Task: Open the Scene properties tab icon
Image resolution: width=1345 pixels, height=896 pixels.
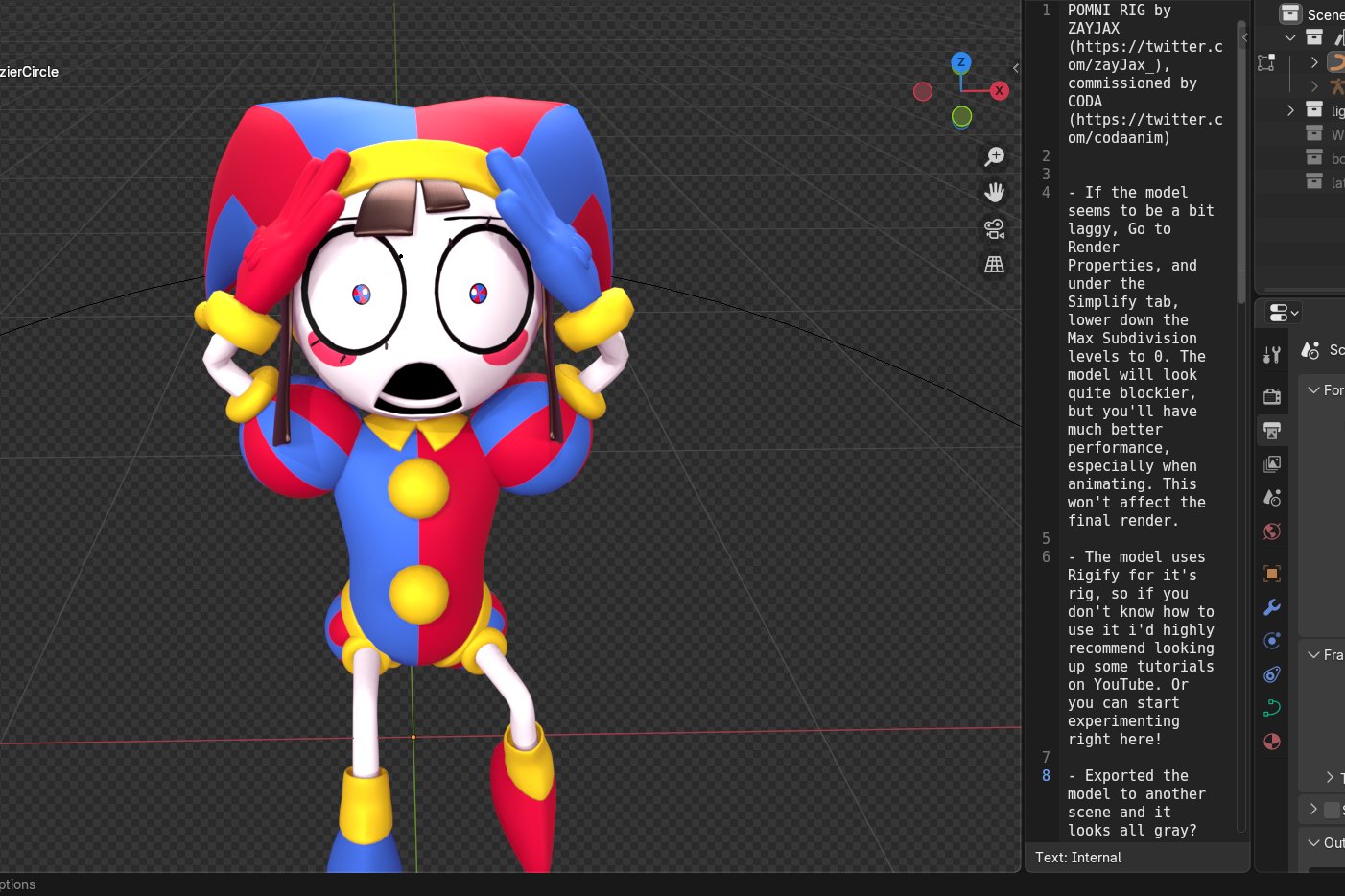Action: click(x=1272, y=498)
